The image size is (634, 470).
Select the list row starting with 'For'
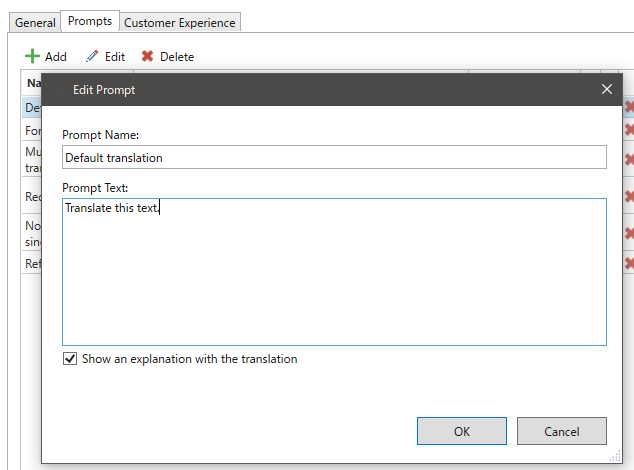tap(31, 131)
